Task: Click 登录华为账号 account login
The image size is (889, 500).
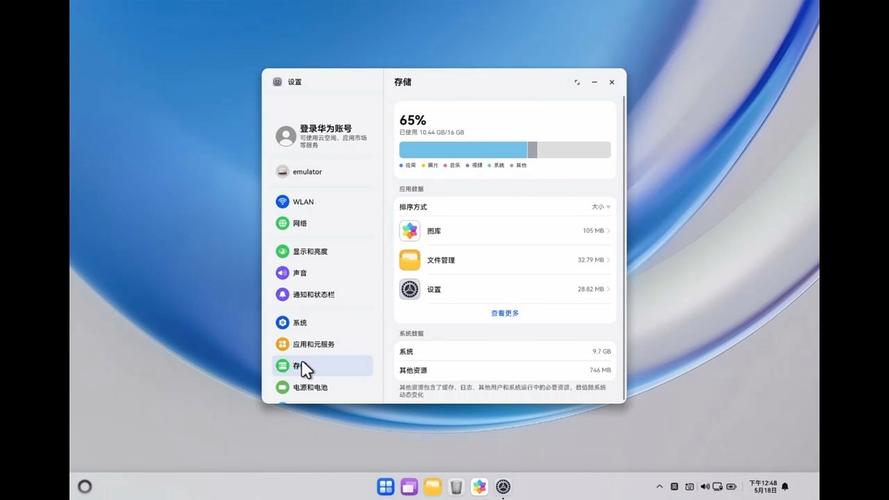Action: point(322,136)
